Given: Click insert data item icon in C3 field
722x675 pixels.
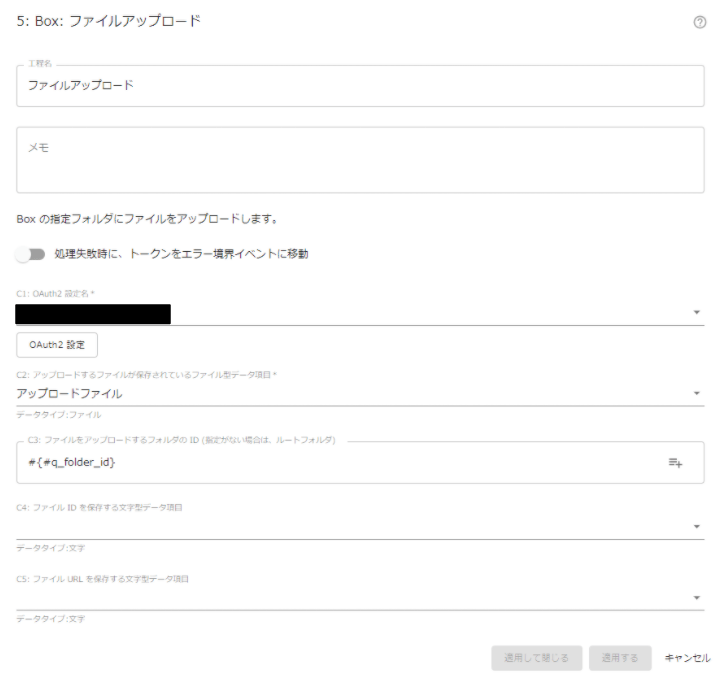Looking at the screenshot, I should point(675,462).
